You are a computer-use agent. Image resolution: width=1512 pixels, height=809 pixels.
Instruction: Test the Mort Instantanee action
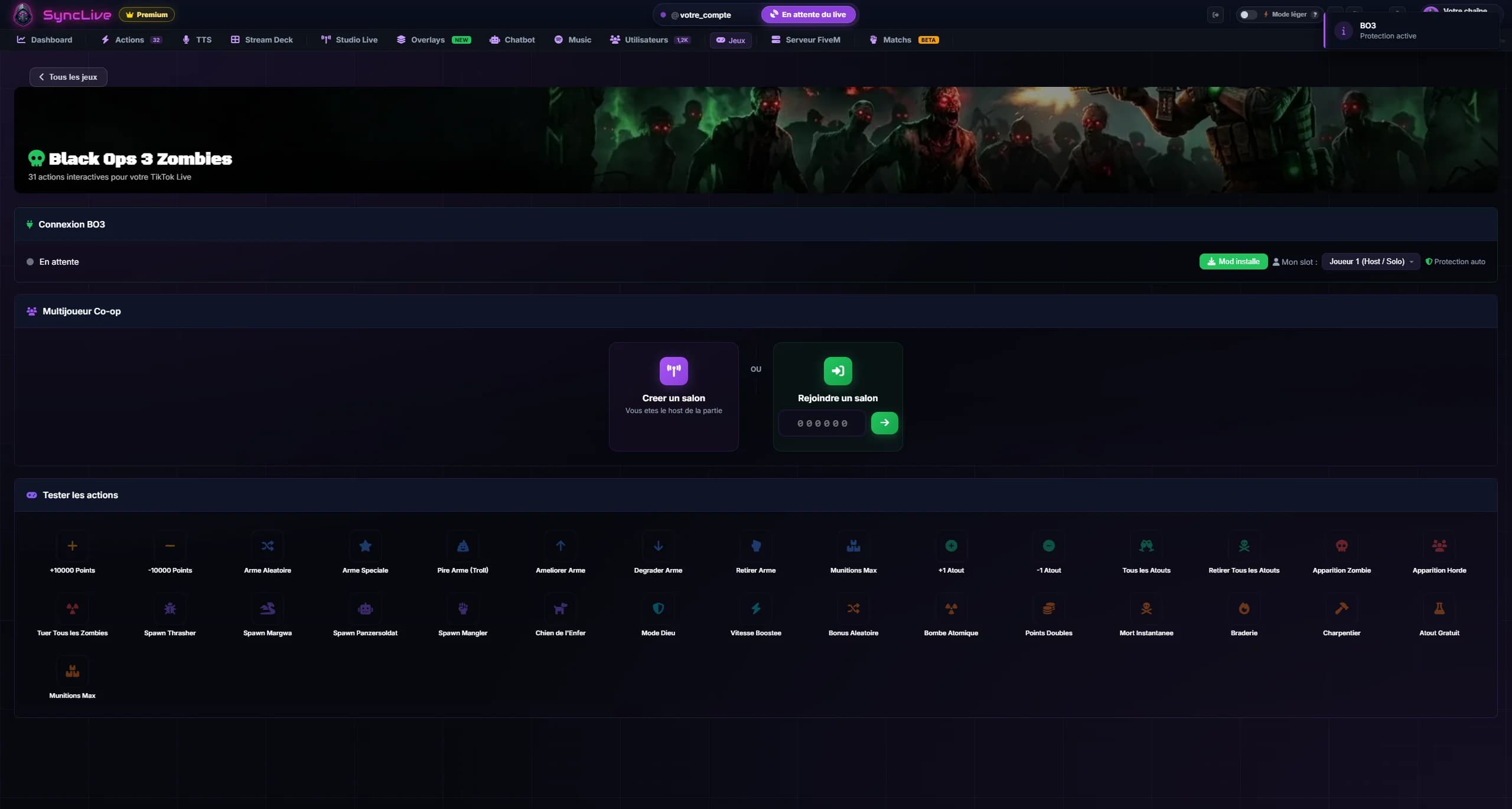1146,609
